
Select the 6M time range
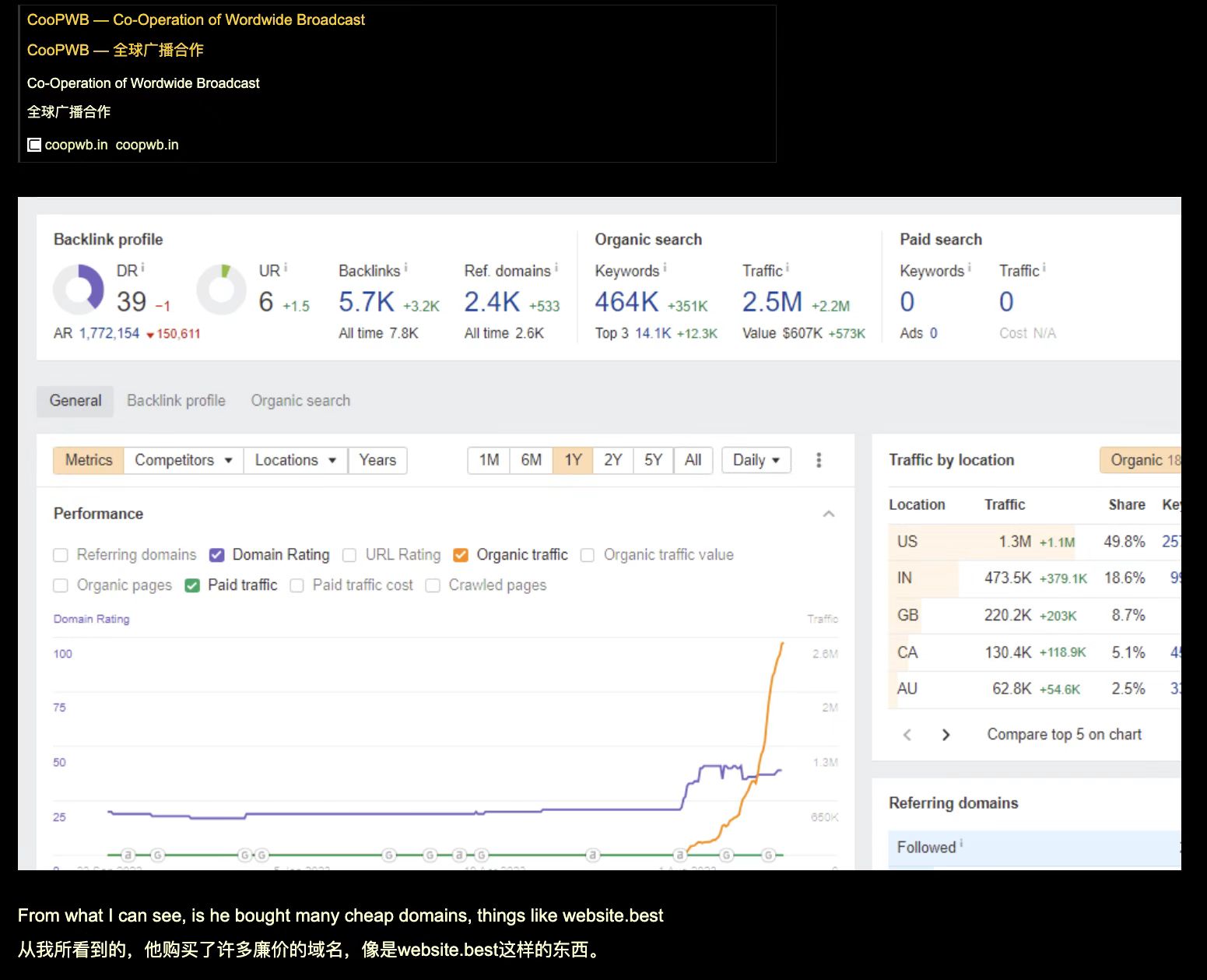click(x=532, y=460)
